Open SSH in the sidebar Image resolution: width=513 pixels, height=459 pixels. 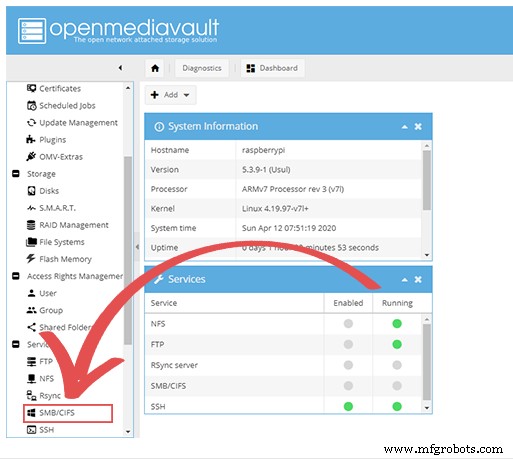tap(40, 430)
